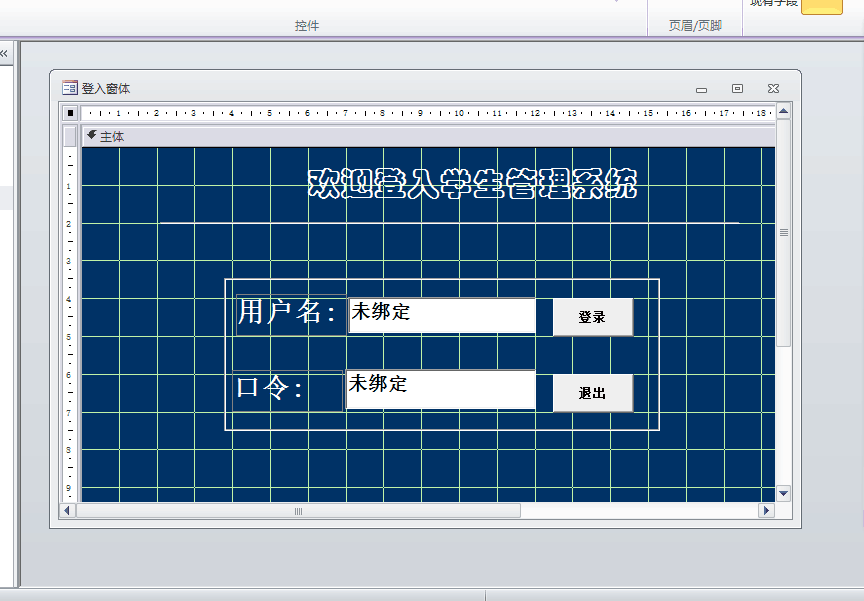Select the 登录 command button
This screenshot has width=864, height=601.
[592, 317]
